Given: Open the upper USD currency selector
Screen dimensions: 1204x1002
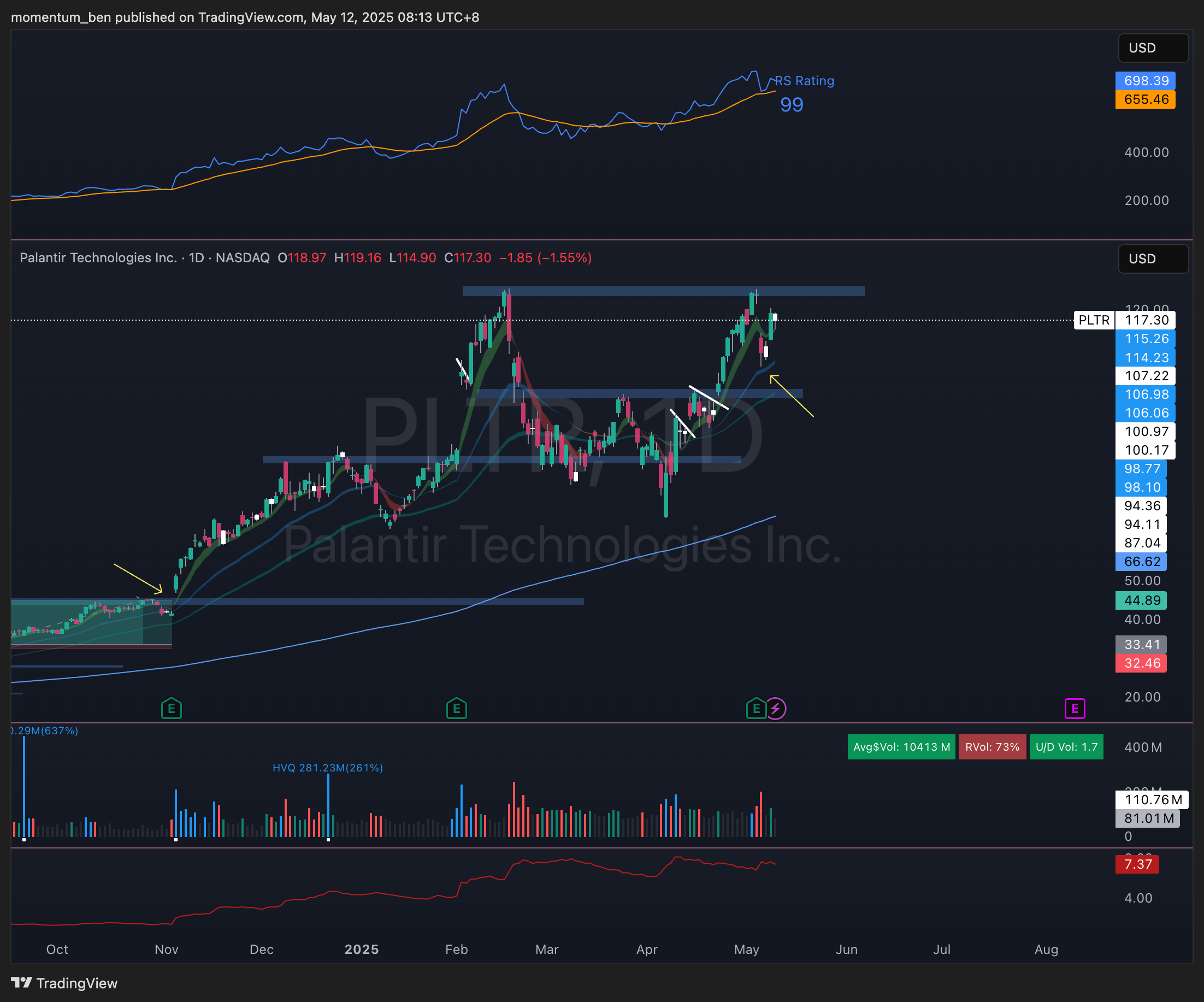Looking at the screenshot, I should pyautogui.click(x=1153, y=48).
